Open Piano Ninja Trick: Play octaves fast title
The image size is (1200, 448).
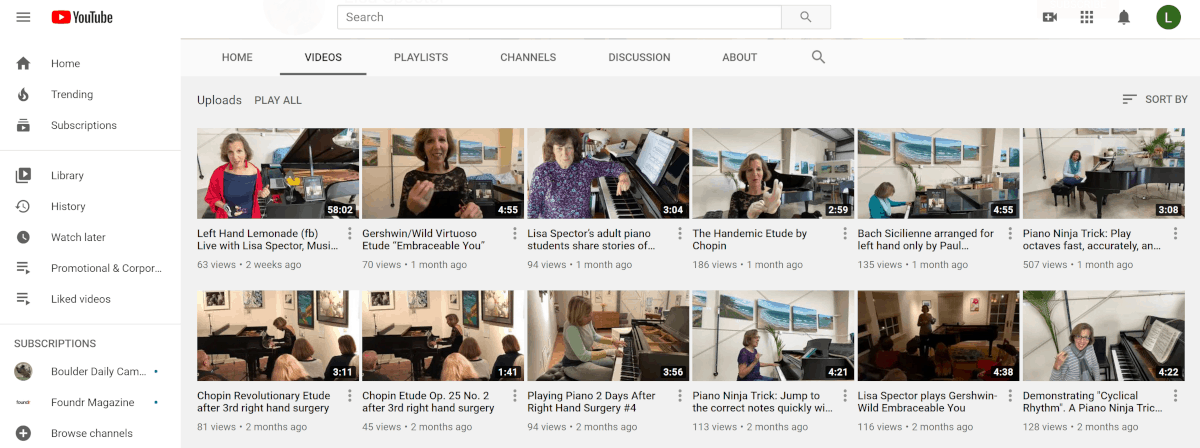[1091, 240]
